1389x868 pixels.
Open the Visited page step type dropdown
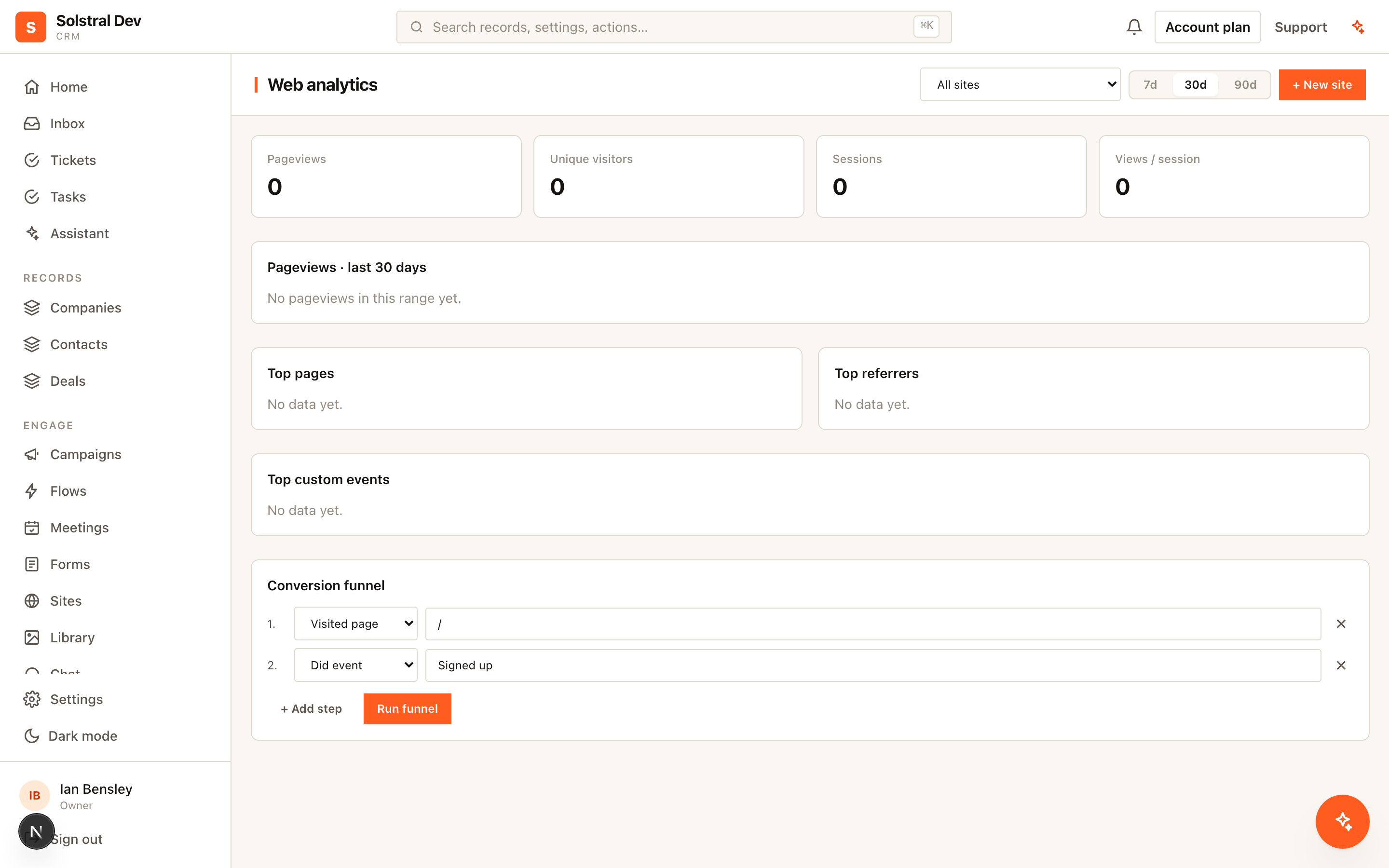click(x=355, y=624)
